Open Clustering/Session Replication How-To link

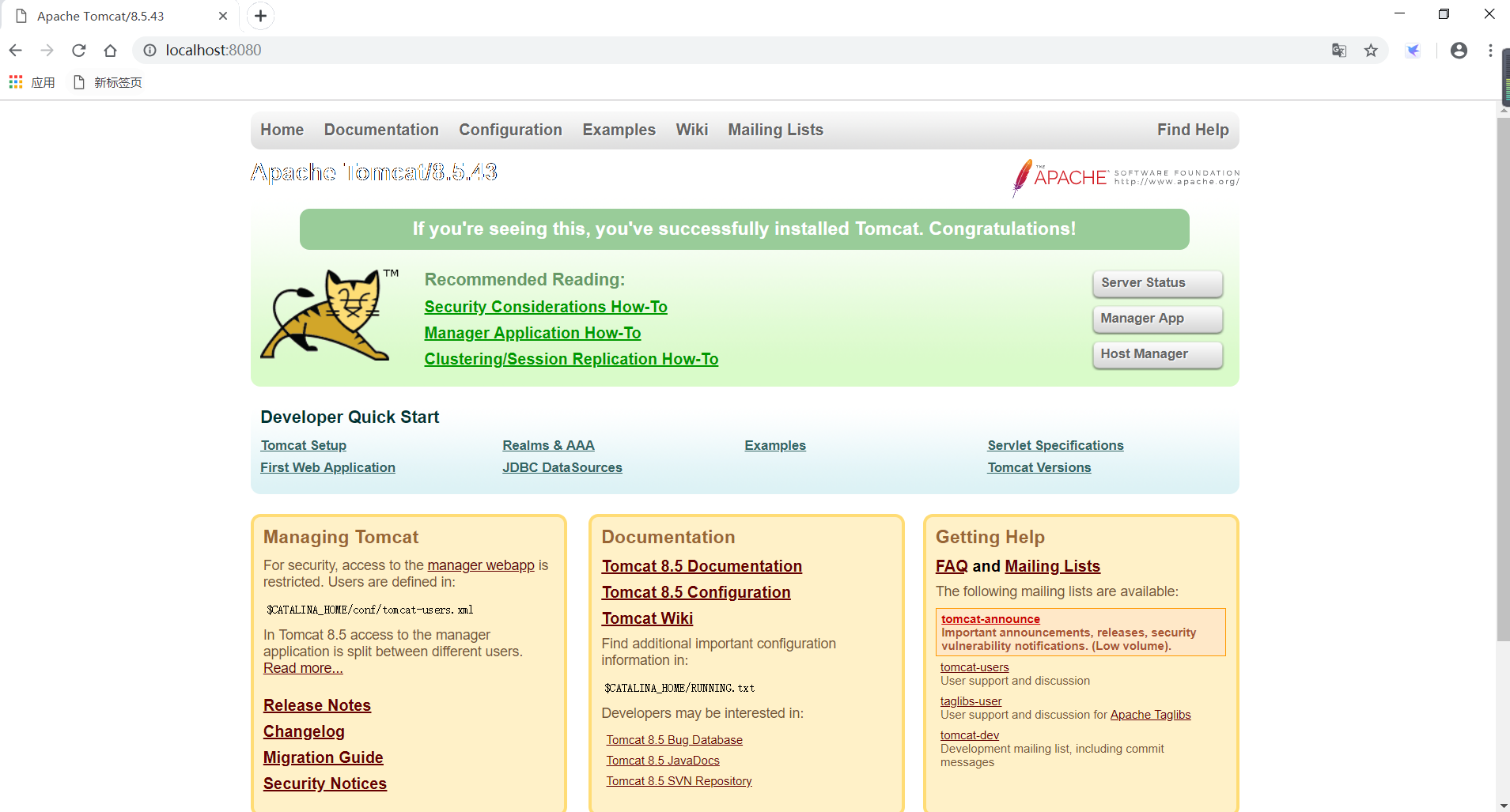pyautogui.click(x=571, y=359)
